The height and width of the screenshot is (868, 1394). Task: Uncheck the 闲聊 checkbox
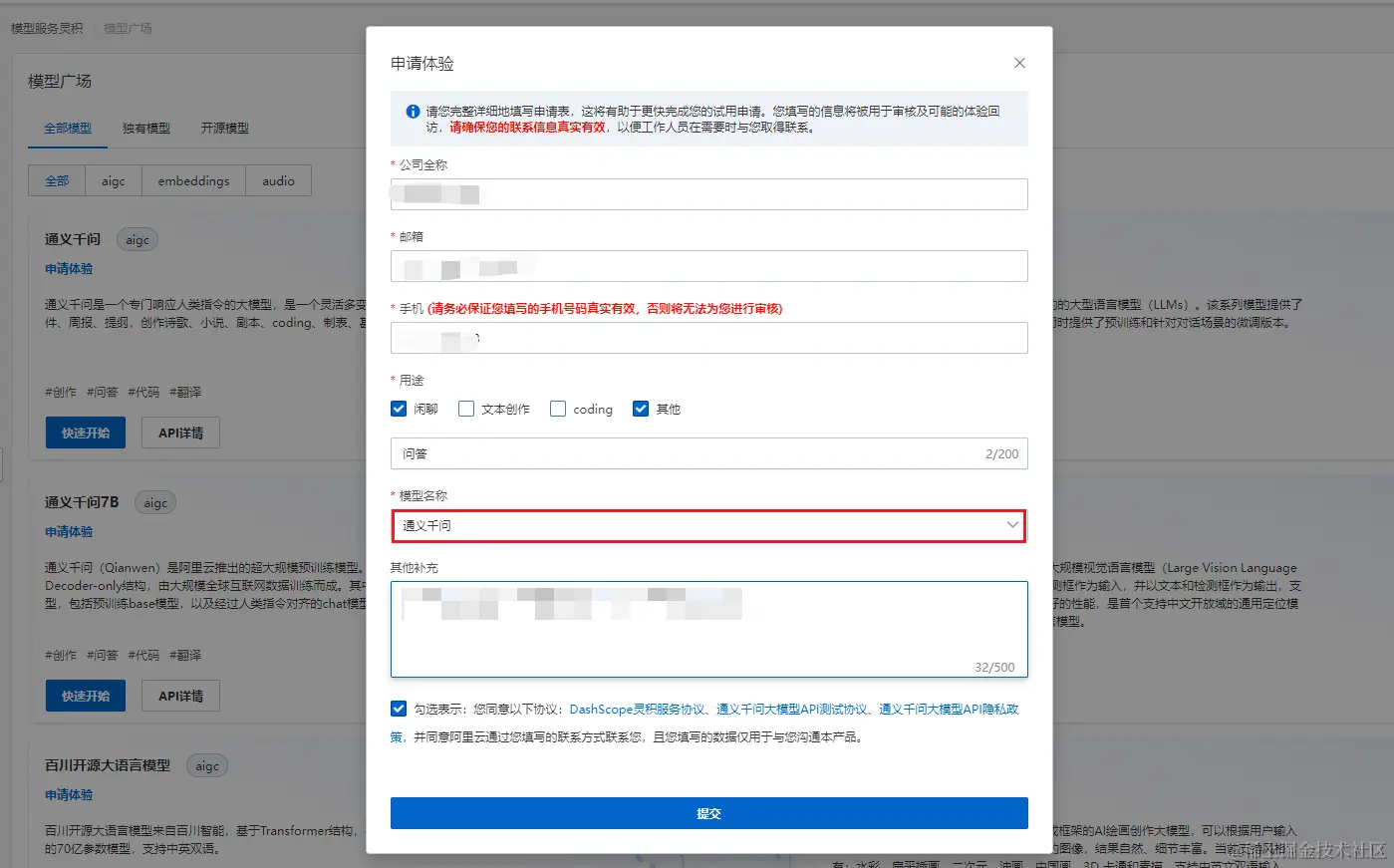[399, 409]
